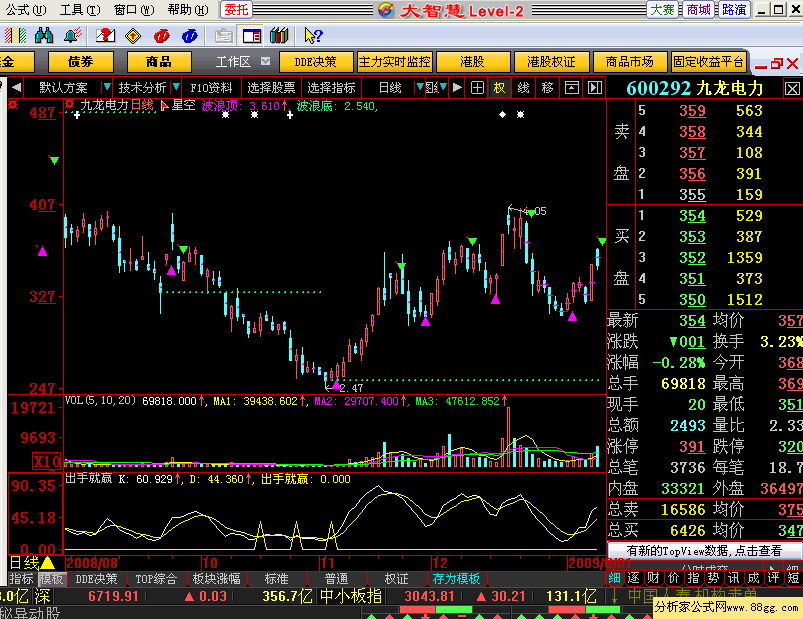Open the 窗口 menu
This screenshot has width=803, height=619.
tap(134, 10)
